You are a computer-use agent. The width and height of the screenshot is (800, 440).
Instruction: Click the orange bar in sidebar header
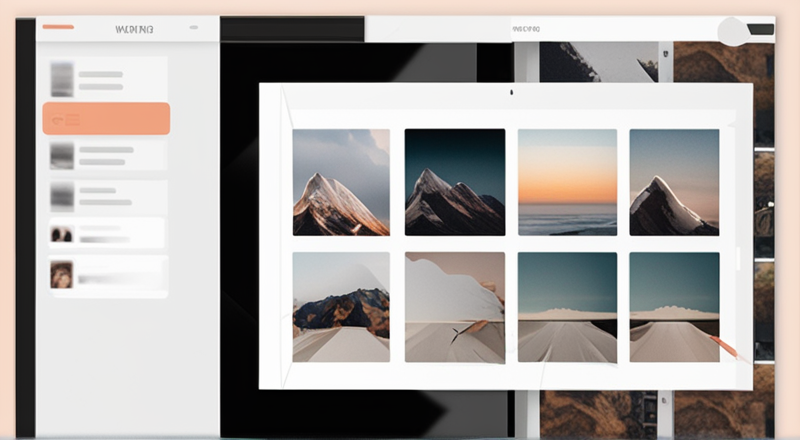pyautogui.click(x=58, y=27)
